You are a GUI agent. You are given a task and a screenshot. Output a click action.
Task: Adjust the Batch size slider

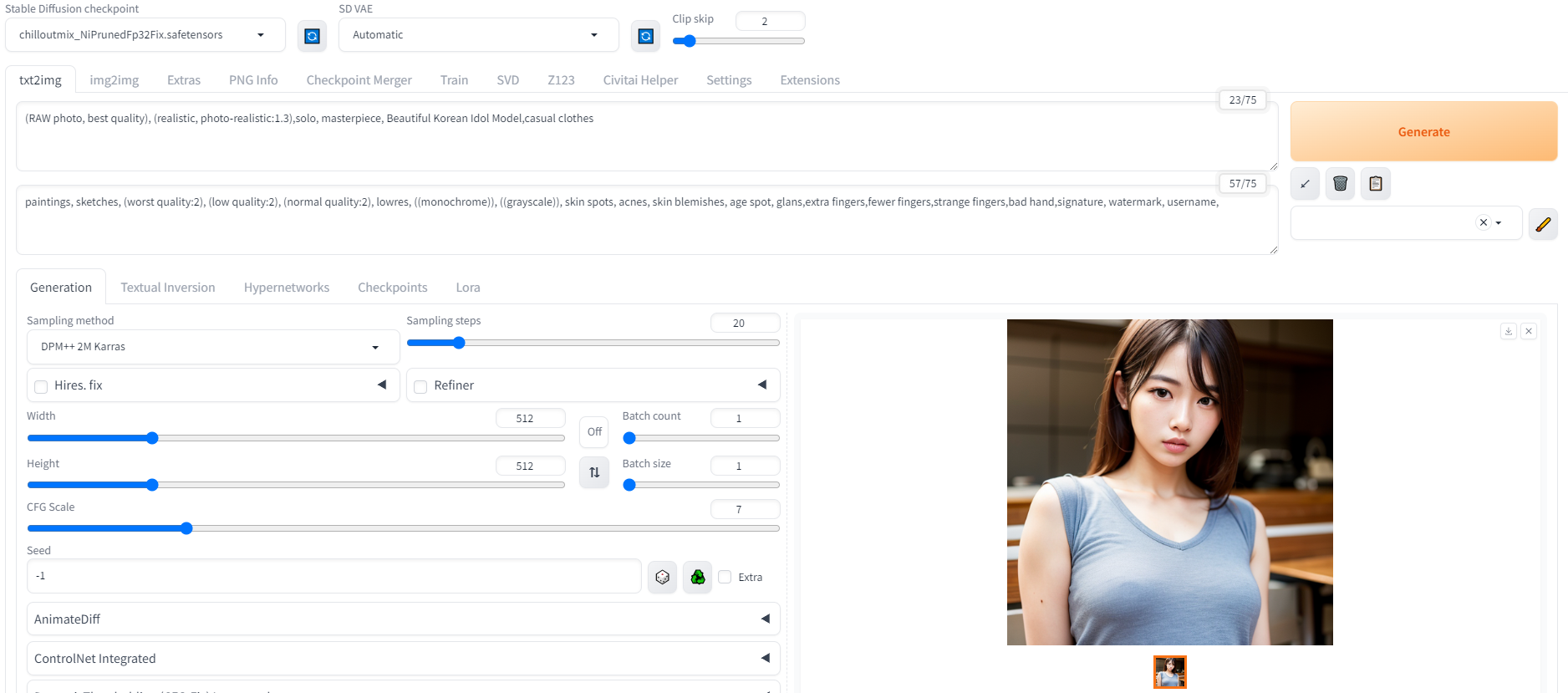pyautogui.click(x=700, y=485)
